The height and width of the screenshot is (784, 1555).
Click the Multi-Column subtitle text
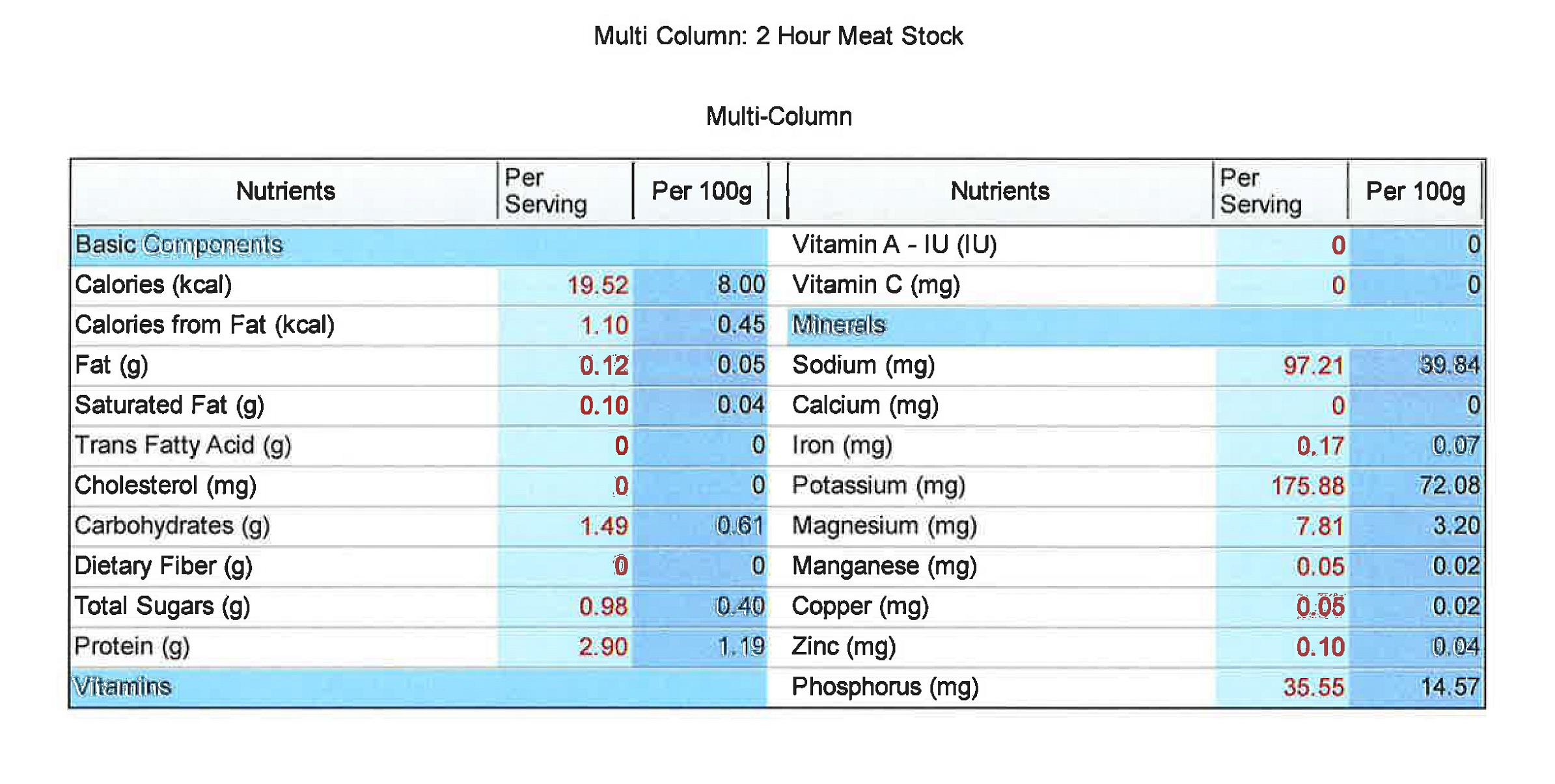pos(778,116)
